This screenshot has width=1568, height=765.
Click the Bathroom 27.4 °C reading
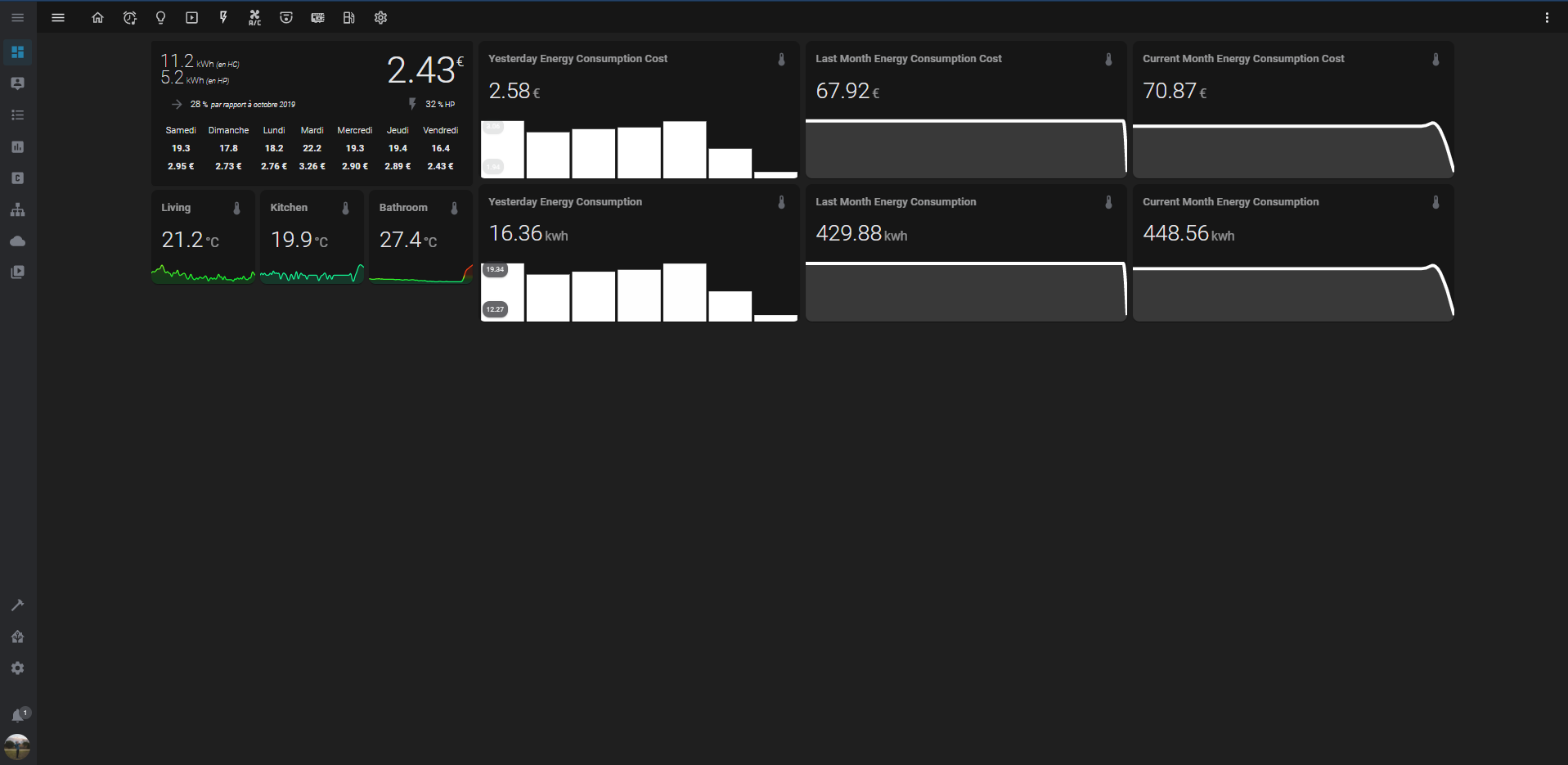click(408, 240)
